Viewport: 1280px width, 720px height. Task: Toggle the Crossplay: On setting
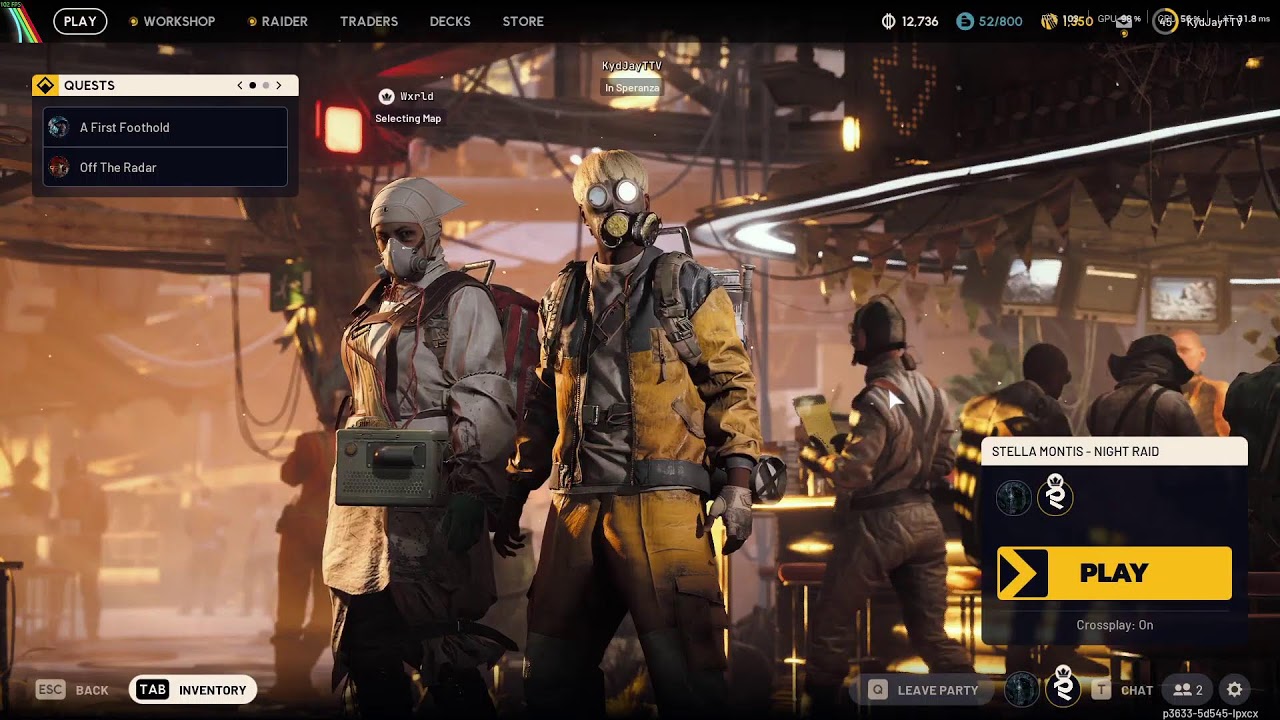coord(1114,625)
